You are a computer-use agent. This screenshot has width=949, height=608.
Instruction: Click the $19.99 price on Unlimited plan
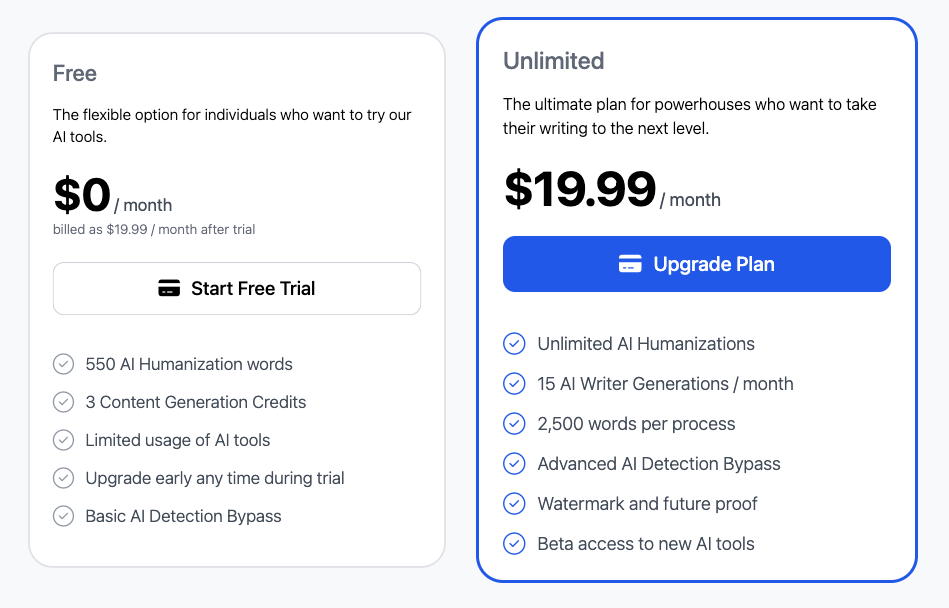click(x=580, y=190)
